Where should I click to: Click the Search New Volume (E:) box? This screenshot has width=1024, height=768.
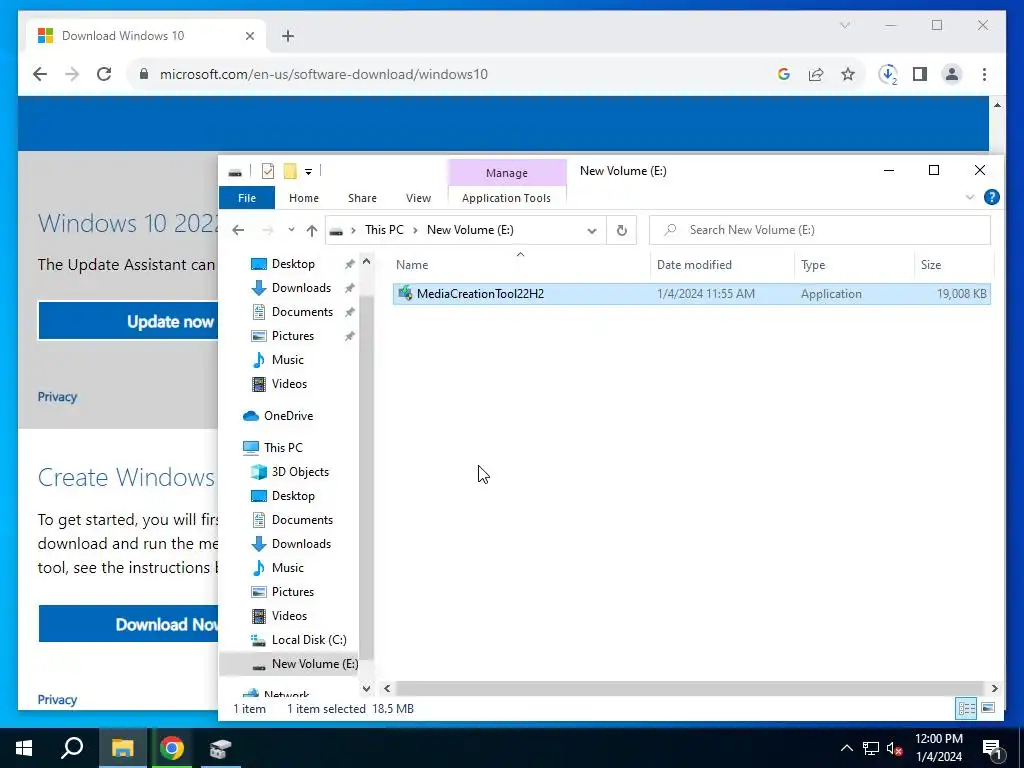[x=820, y=230]
